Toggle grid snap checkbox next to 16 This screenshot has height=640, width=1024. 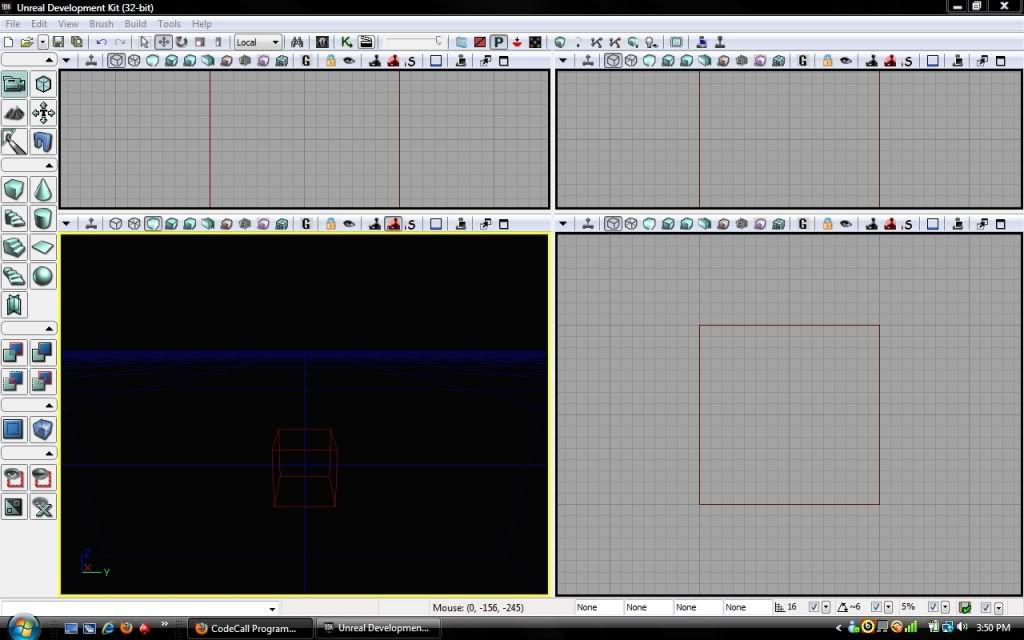point(813,607)
